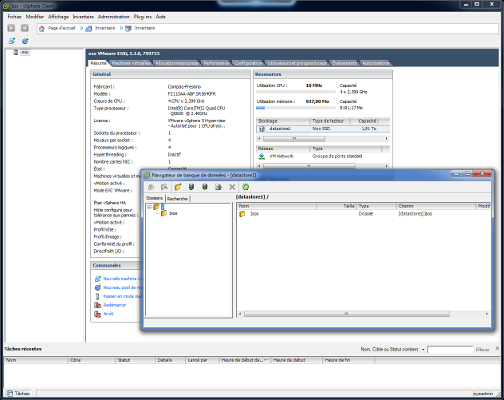This screenshot has width=504, height=400.
Task: Click the Redémarrer link
Action: [115, 305]
